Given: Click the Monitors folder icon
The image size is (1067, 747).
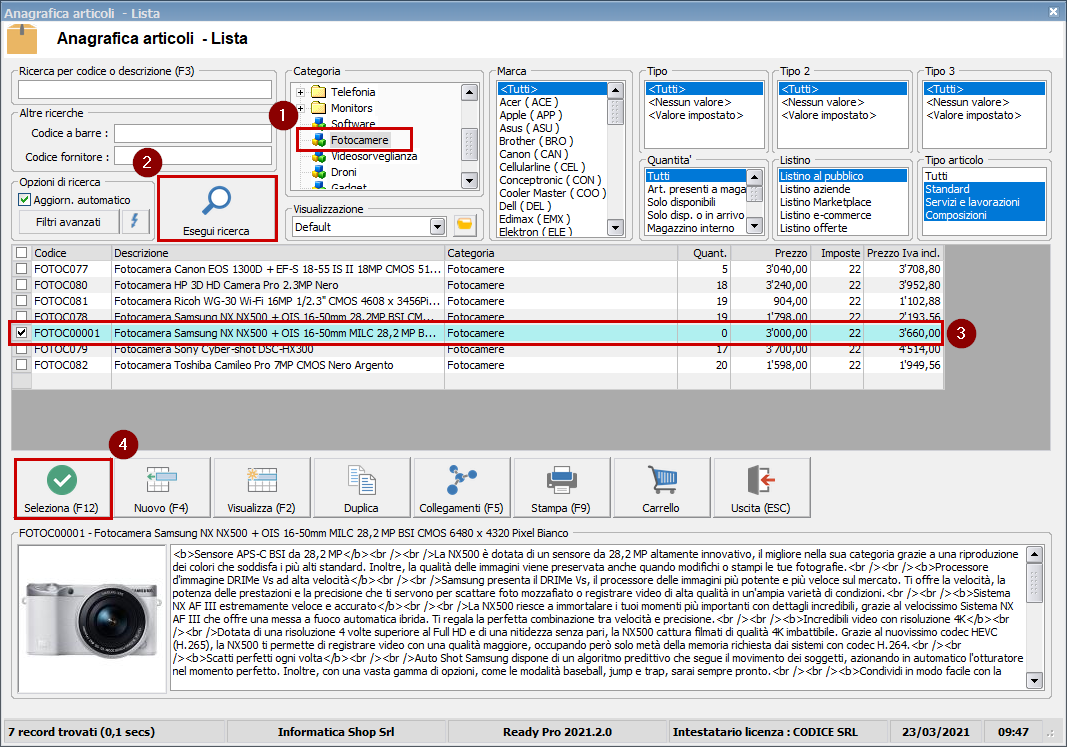Looking at the screenshot, I should (318, 107).
